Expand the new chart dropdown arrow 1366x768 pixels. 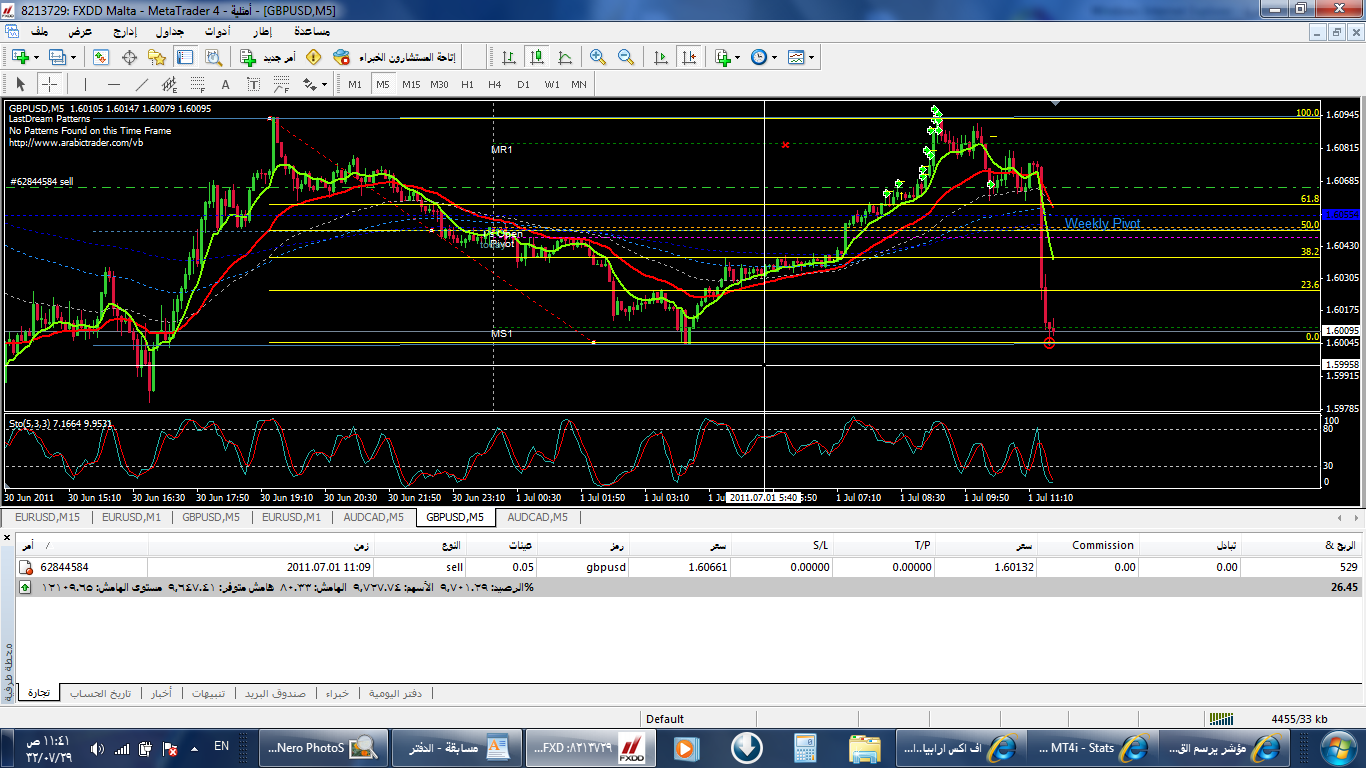pyautogui.click(x=36, y=57)
